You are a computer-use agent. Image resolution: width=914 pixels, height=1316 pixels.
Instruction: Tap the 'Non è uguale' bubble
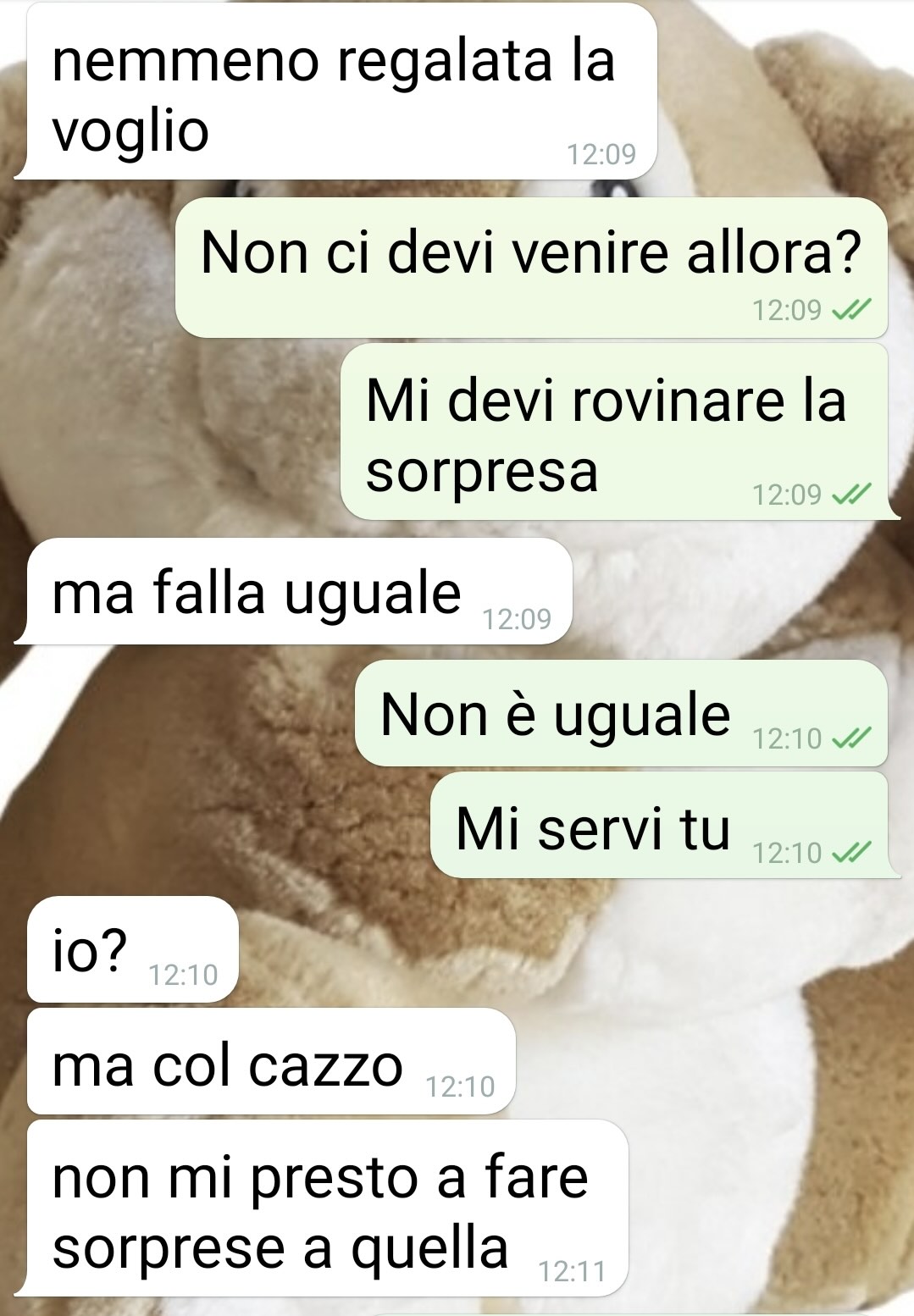621,713
